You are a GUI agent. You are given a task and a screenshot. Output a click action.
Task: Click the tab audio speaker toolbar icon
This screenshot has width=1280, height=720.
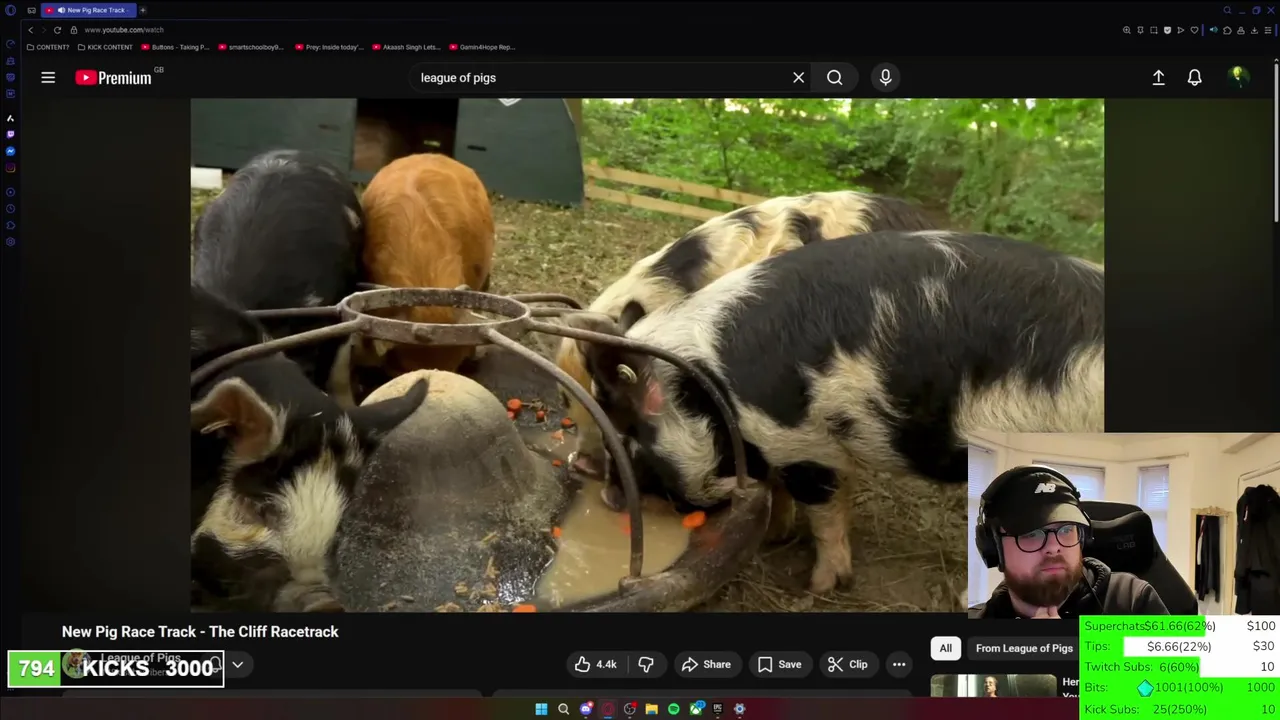1213,30
